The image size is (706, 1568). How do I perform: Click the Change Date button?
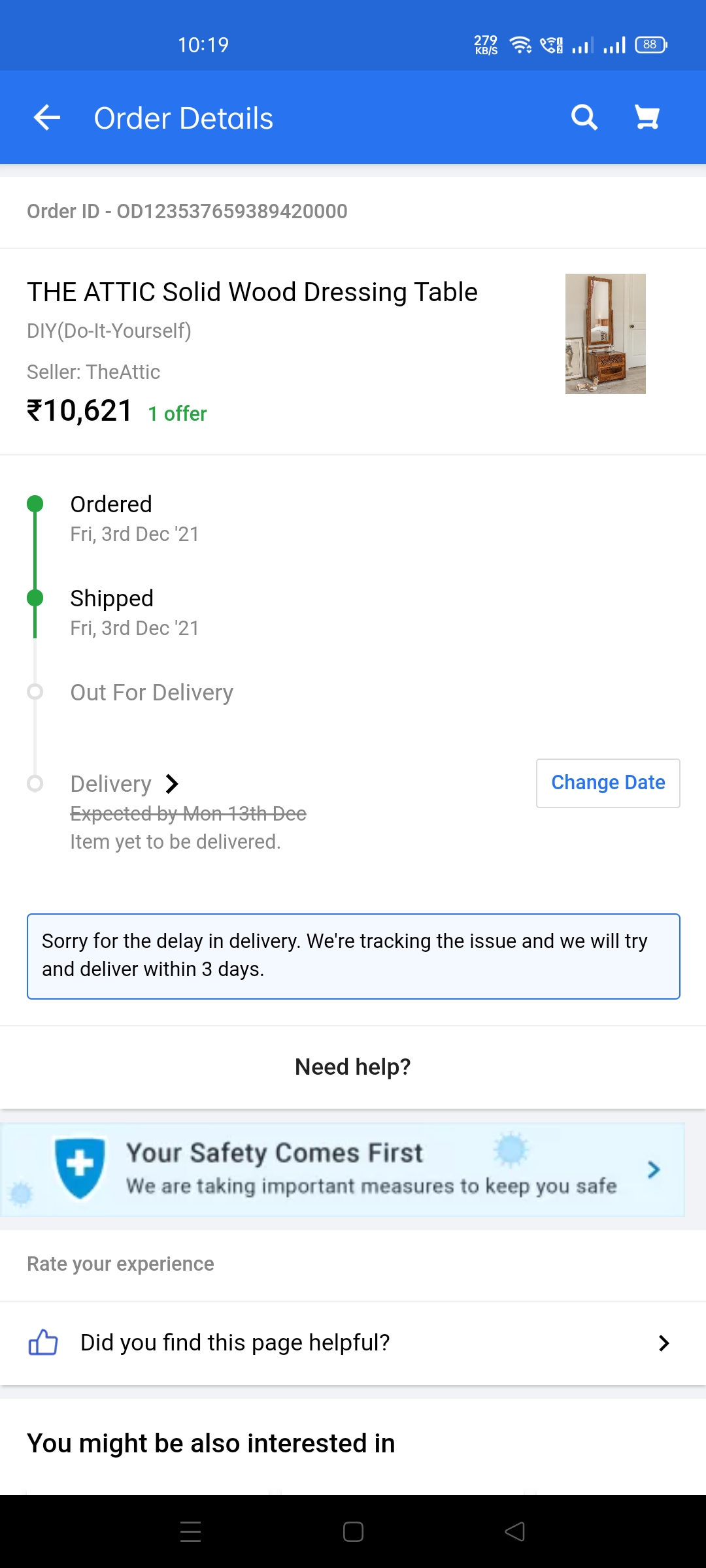[608, 783]
